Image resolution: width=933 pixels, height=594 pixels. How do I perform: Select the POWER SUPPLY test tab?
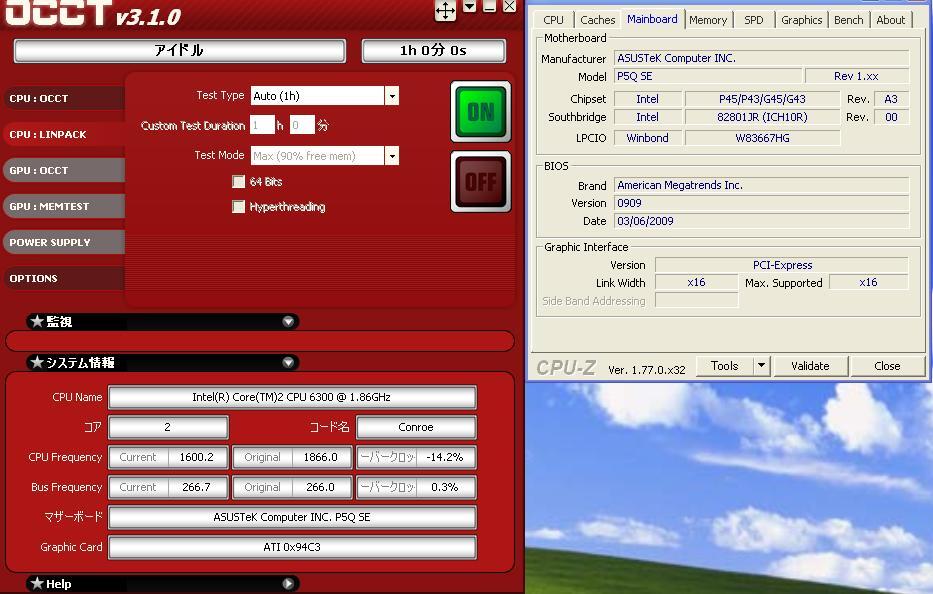(50, 243)
